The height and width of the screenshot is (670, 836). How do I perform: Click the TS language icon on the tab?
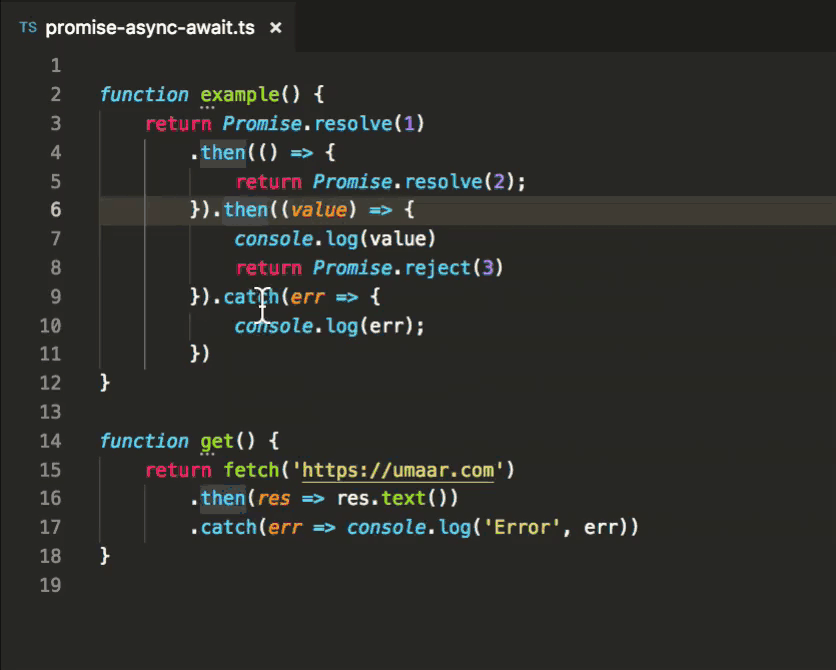27,28
